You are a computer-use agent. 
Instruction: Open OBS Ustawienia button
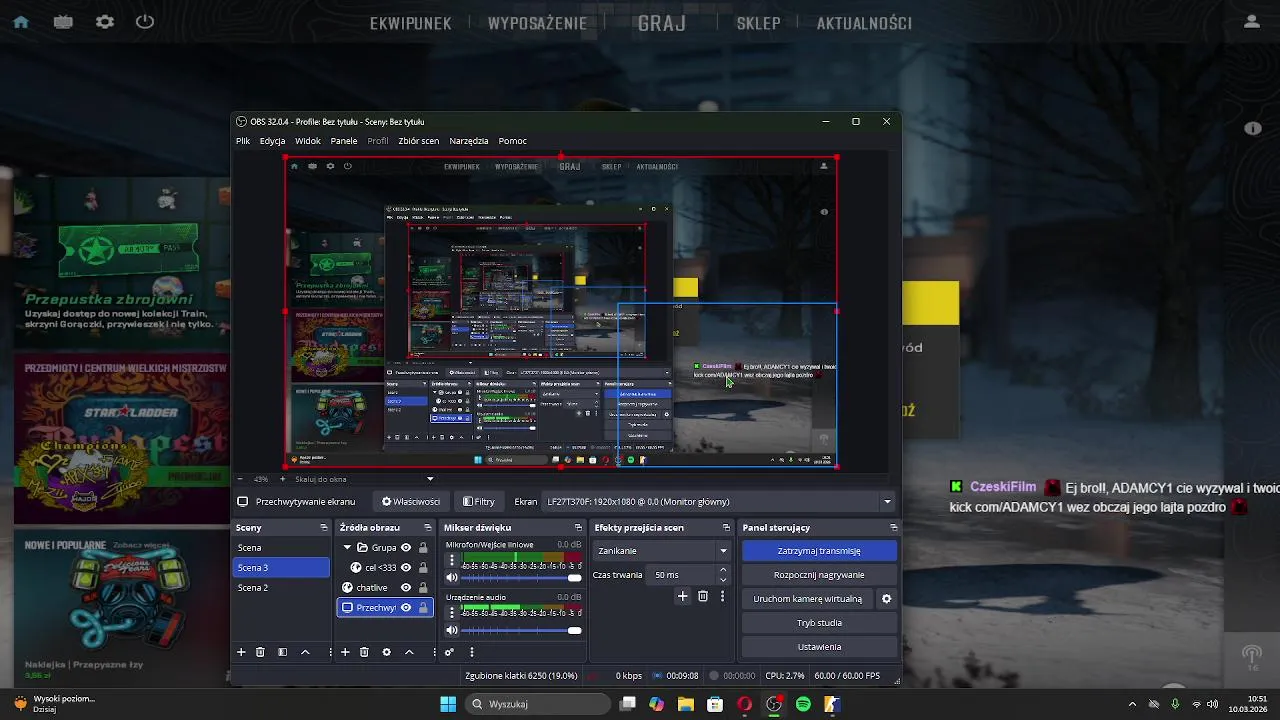(819, 647)
